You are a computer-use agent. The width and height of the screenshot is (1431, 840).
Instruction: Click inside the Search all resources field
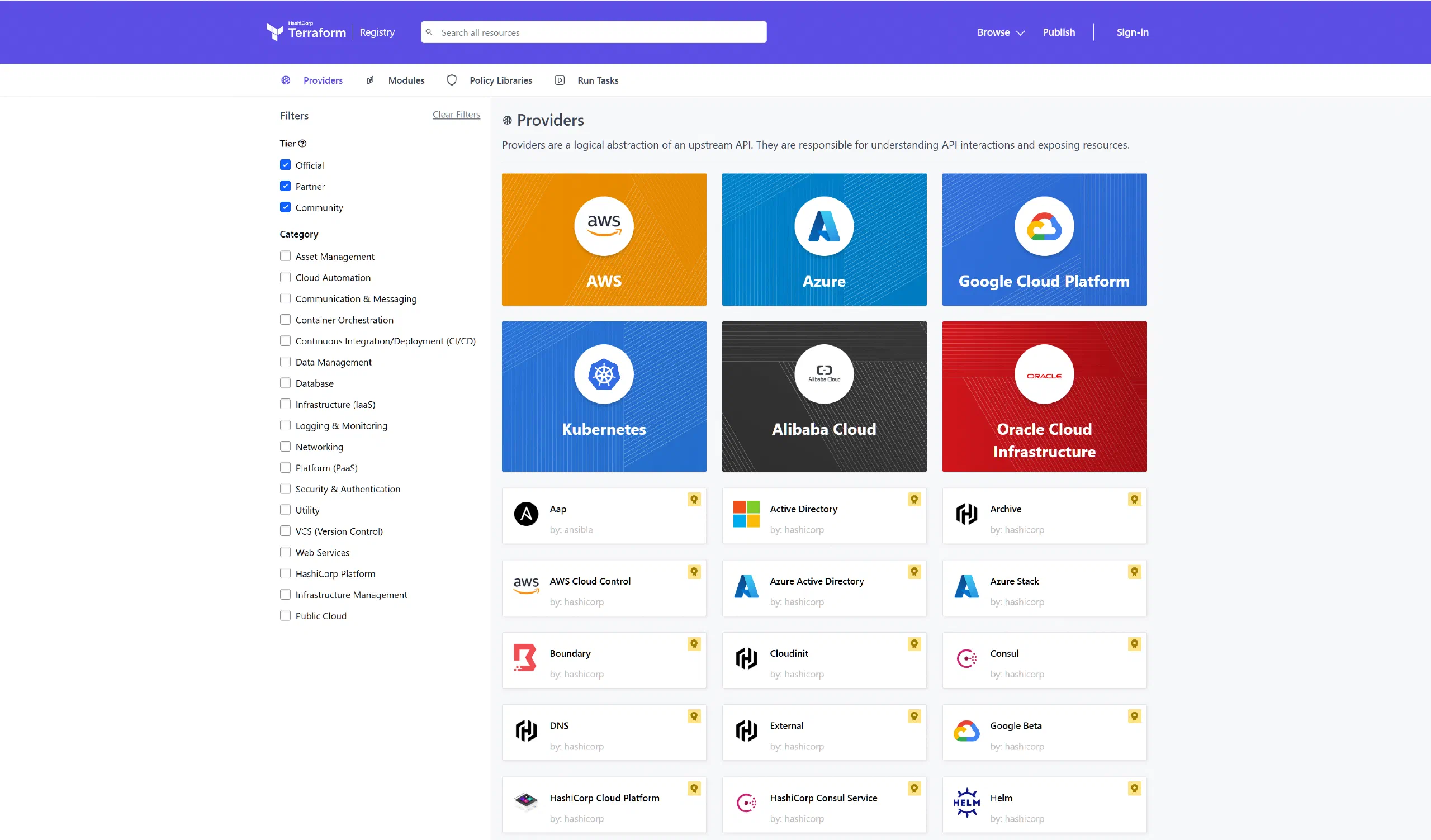pyautogui.click(x=593, y=32)
